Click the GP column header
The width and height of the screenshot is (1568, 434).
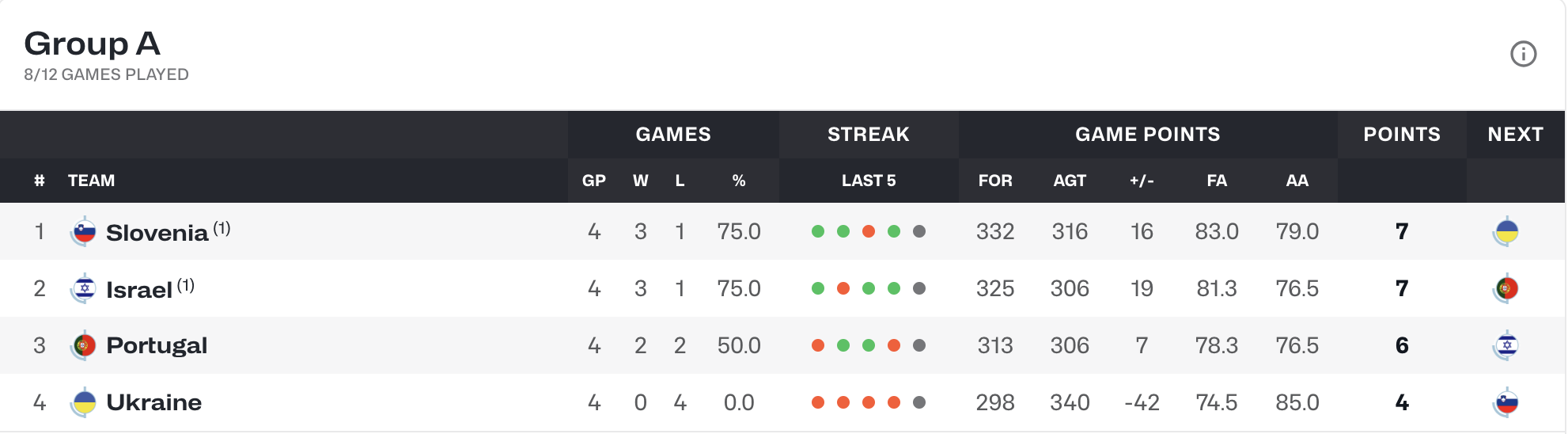point(594,181)
